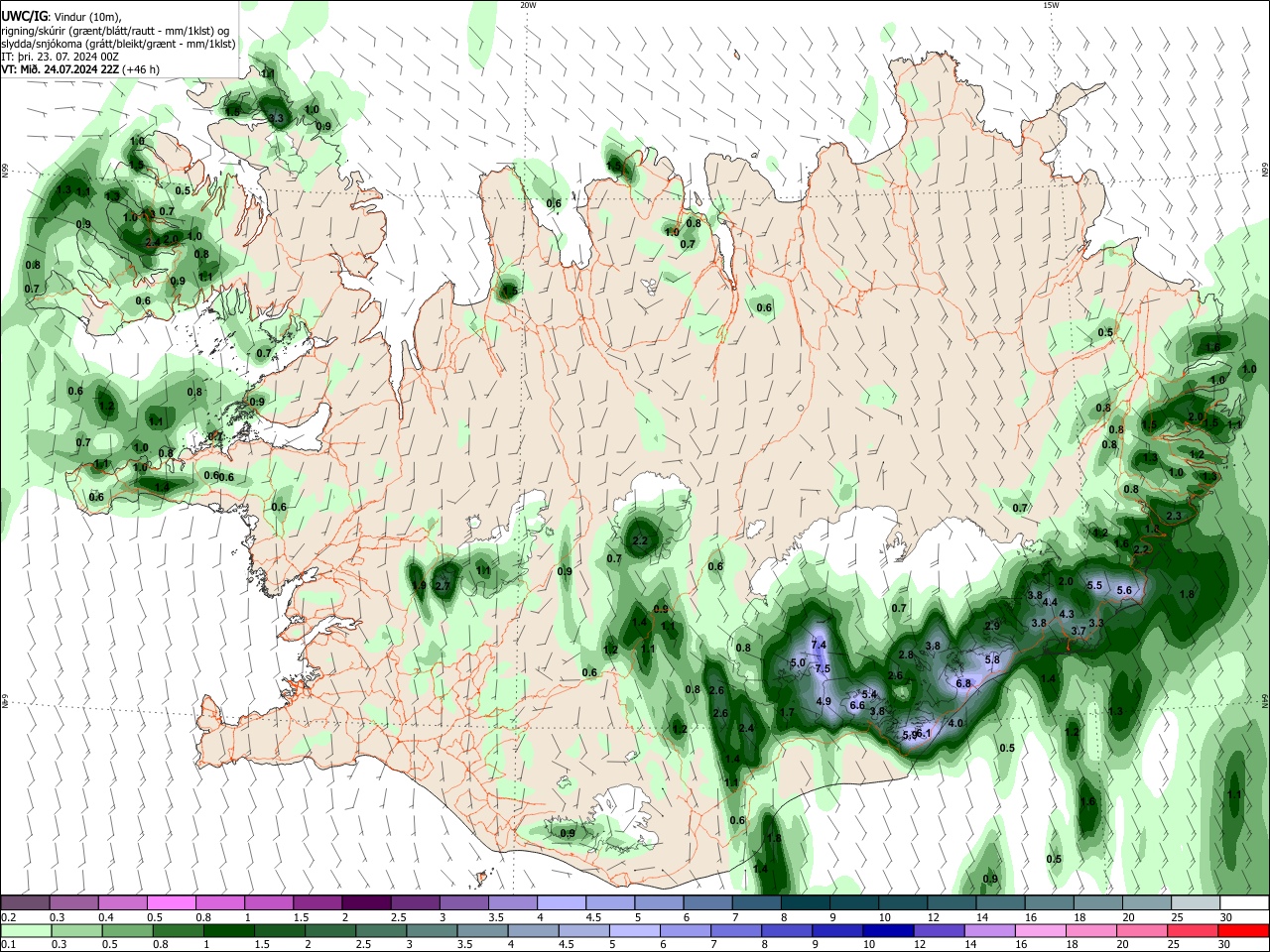Viewport: 1270px width, 952px height.
Task: Select the 5.5 precipitation value
Action: pyautogui.click(x=1094, y=585)
